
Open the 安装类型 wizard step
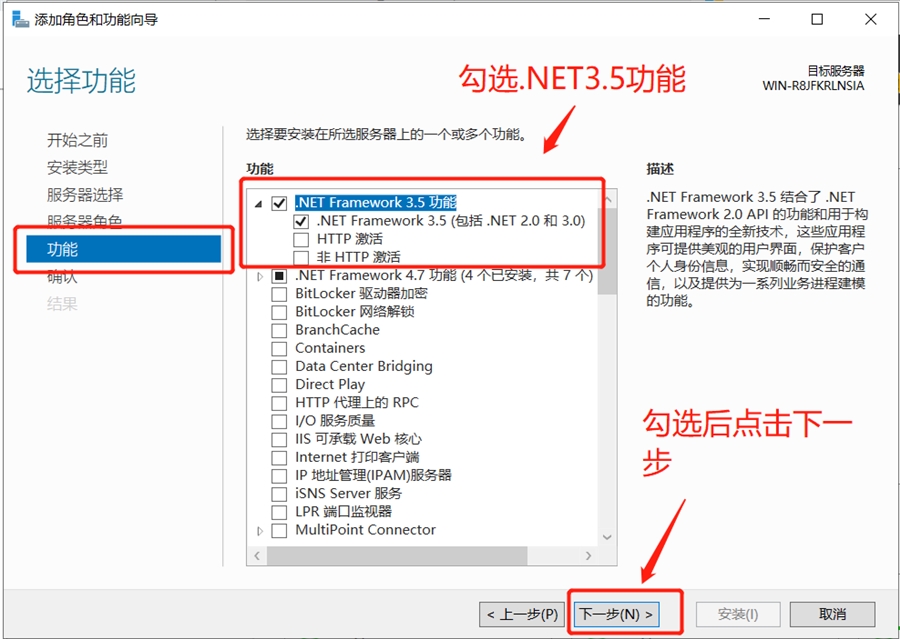(77, 168)
